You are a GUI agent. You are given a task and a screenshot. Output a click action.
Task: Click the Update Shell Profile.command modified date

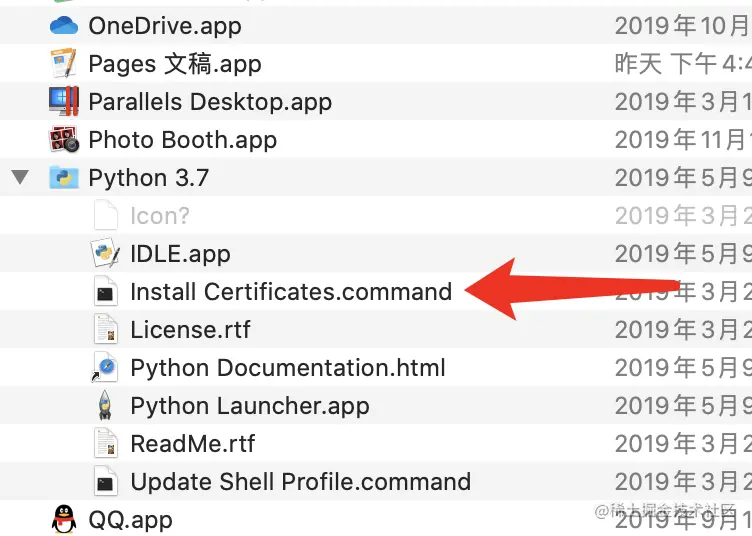tap(683, 481)
